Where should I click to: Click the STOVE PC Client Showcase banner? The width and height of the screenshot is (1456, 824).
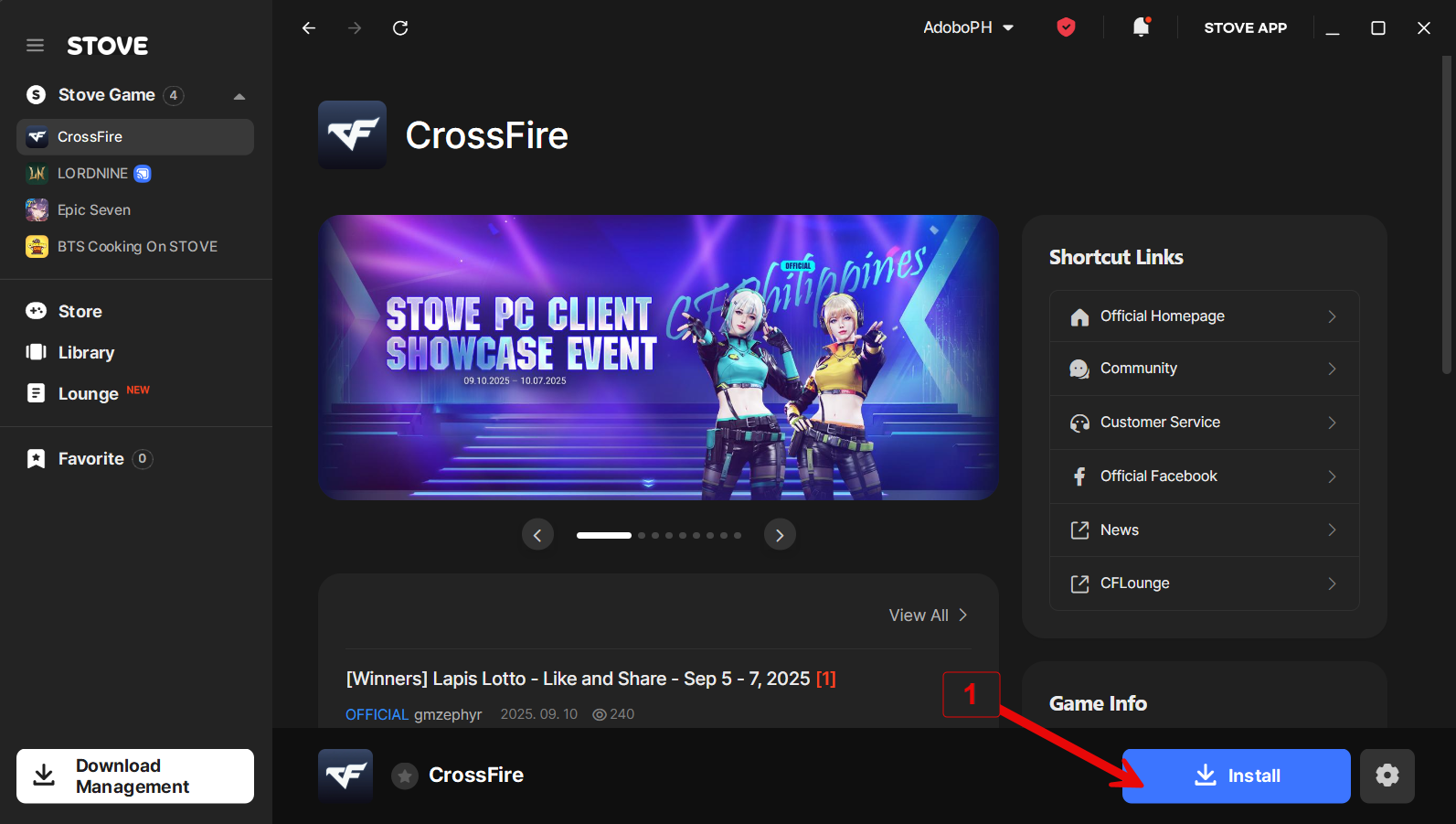click(658, 358)
